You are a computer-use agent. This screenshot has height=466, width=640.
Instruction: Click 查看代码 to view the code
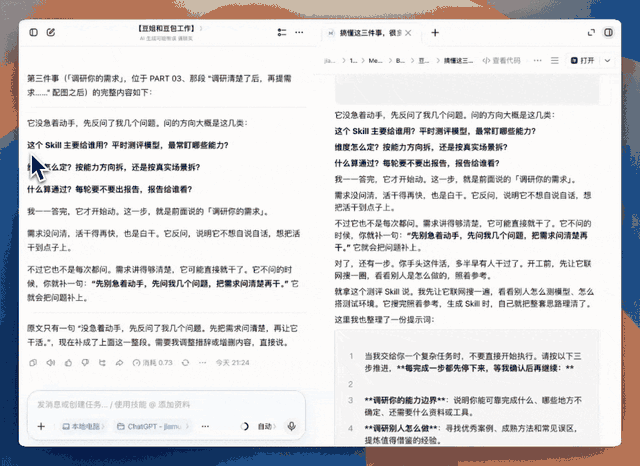pos(501,60)
